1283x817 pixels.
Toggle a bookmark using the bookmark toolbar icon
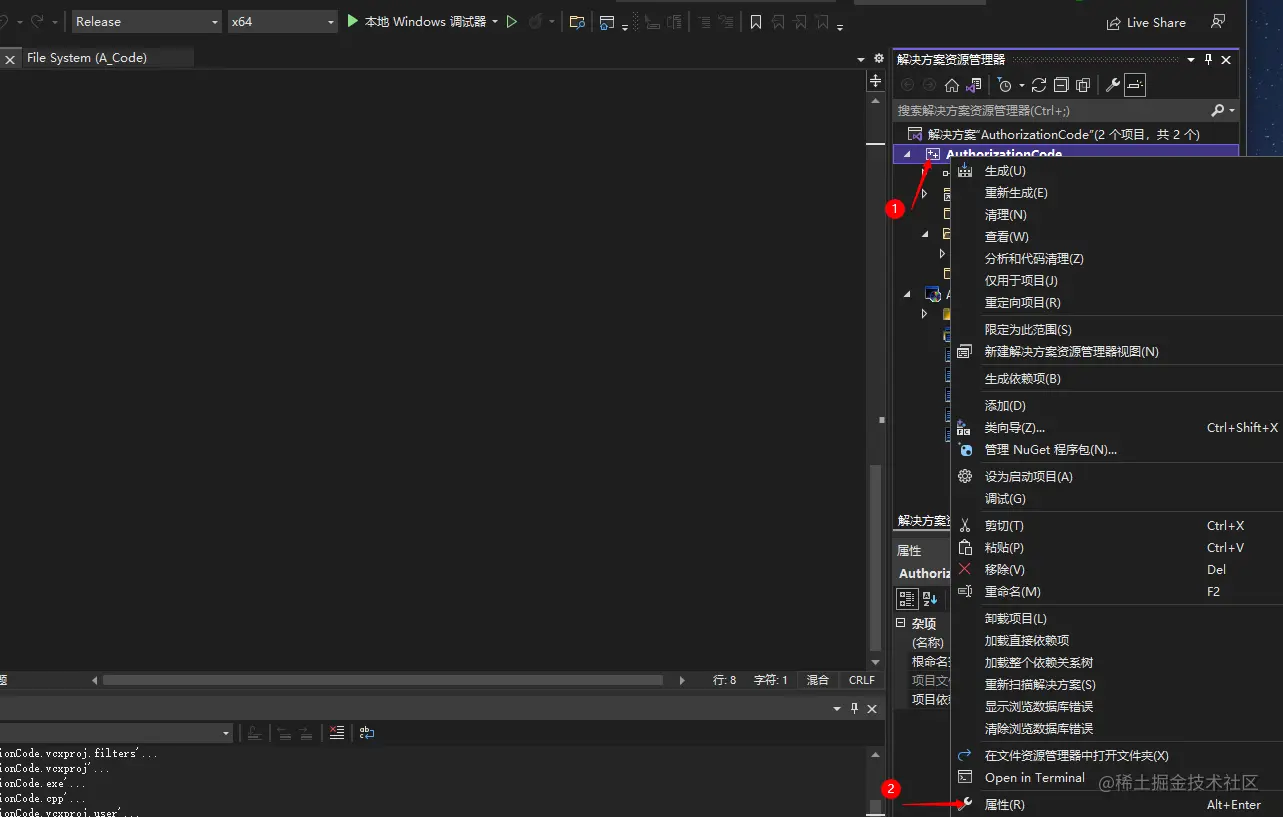click(x=756, y=21)
